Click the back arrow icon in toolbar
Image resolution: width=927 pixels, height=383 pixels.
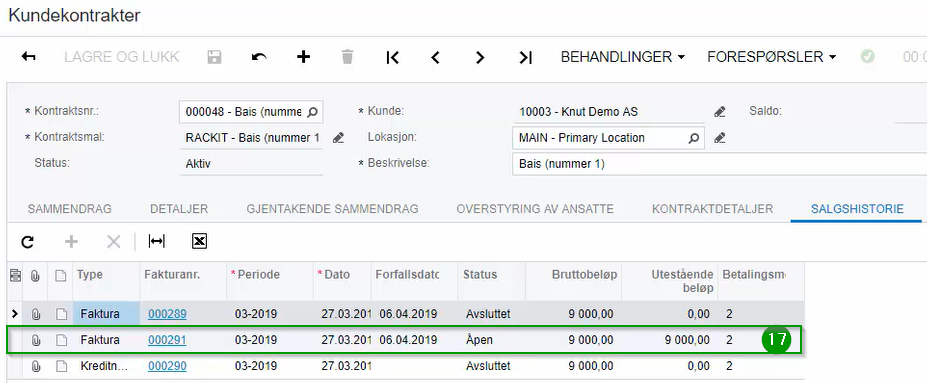(x=28, y=57)
